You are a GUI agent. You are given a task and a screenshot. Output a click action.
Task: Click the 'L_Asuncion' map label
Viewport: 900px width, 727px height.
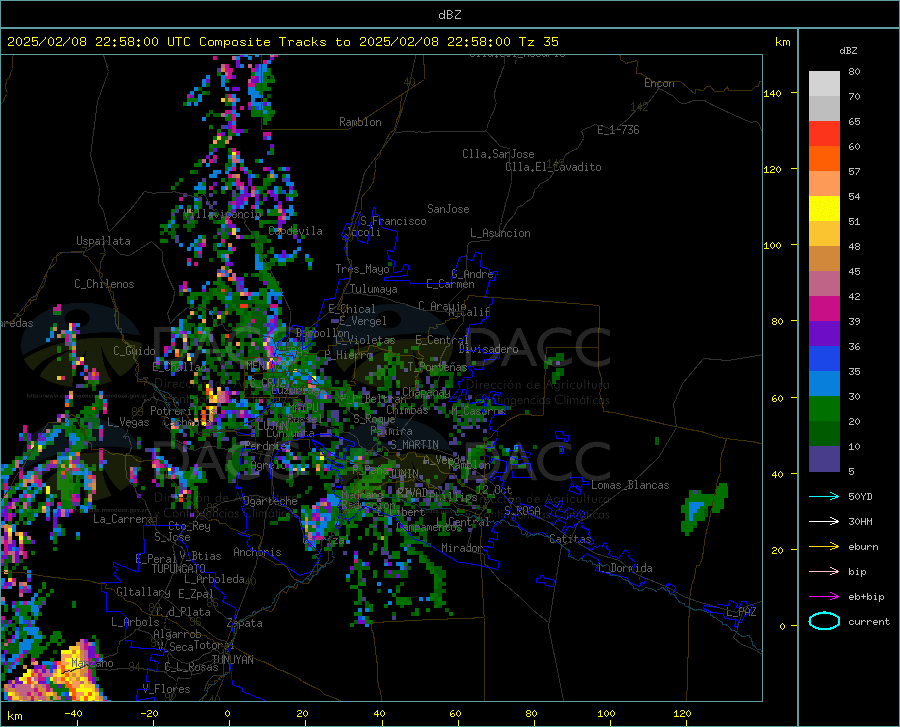(x=500, y=233)
